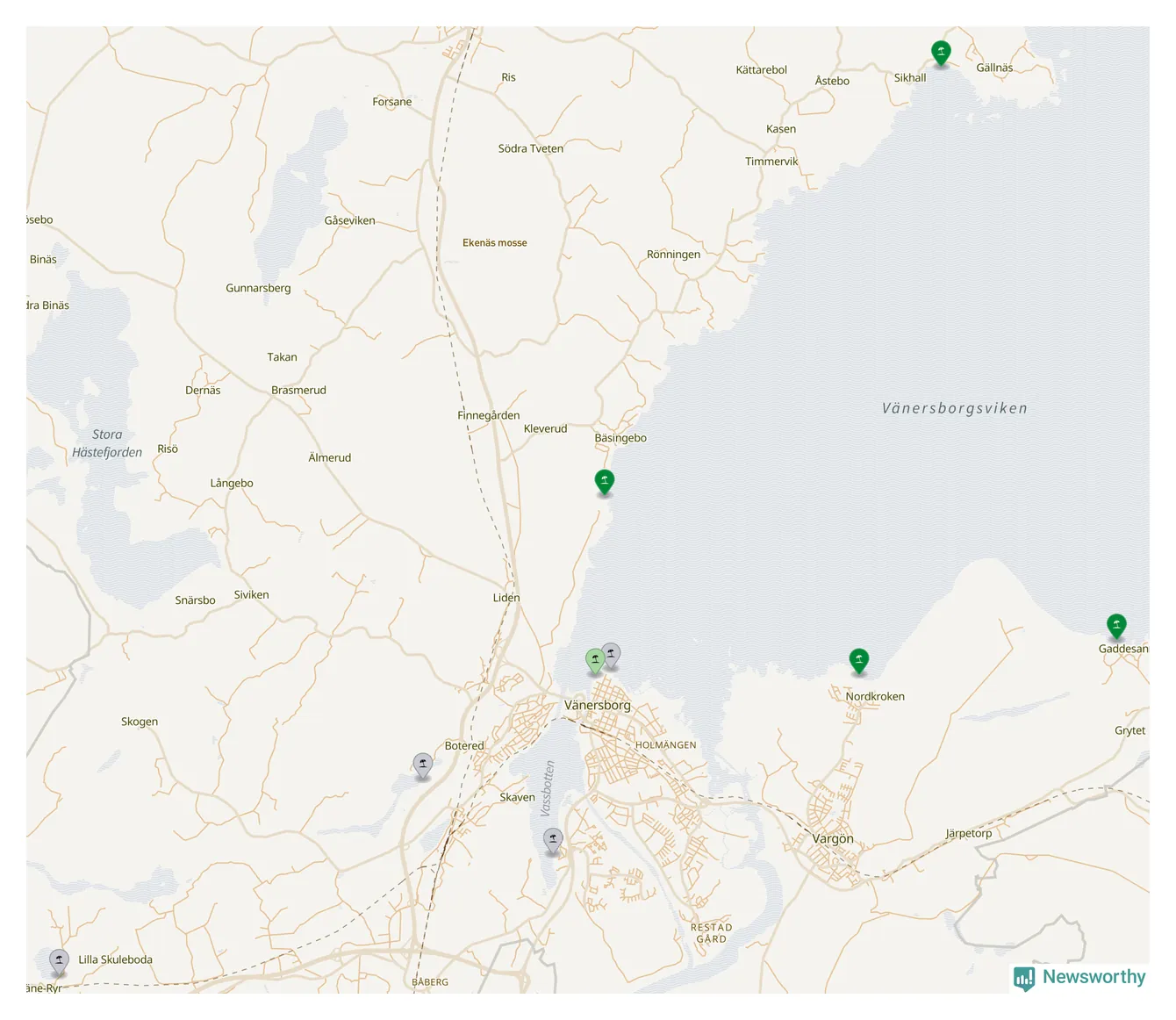This screenshot has height=1020, width=1176.
Task: Select the Vänersborgsviken water label
Action: coord(955,408)
